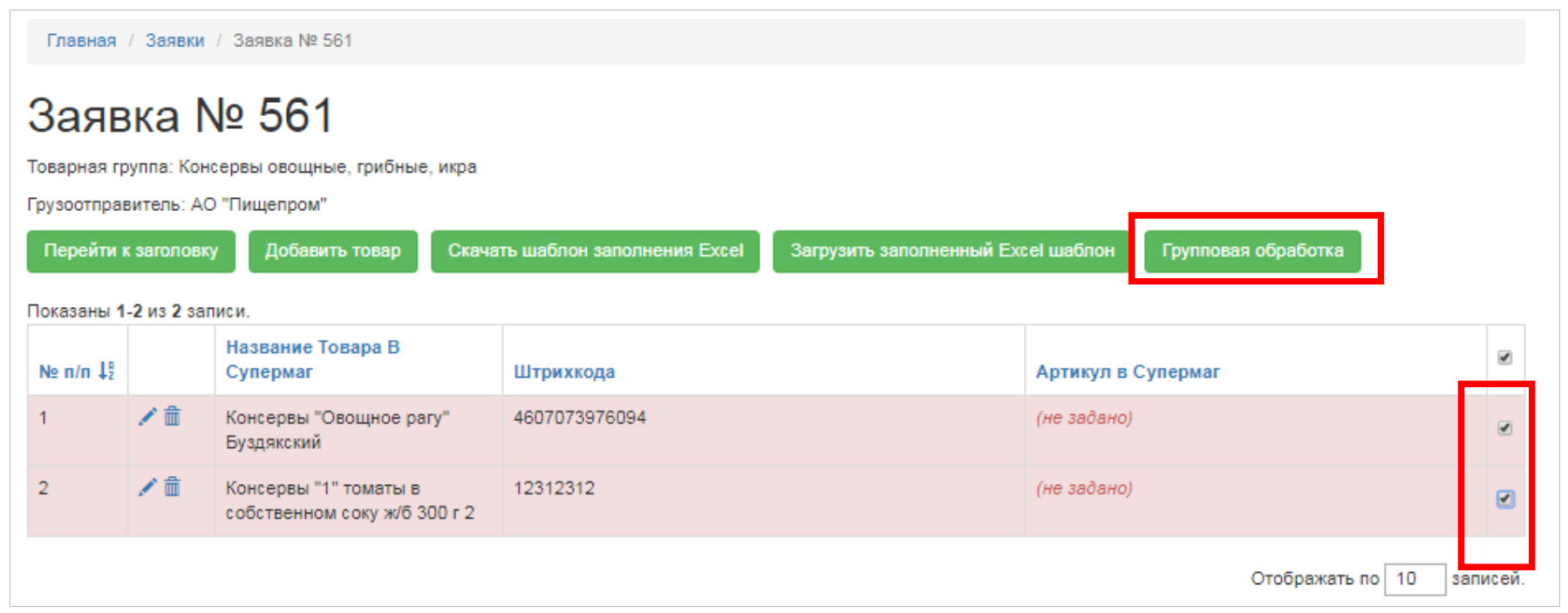Click the Добавить товар button

click(332, 251)
